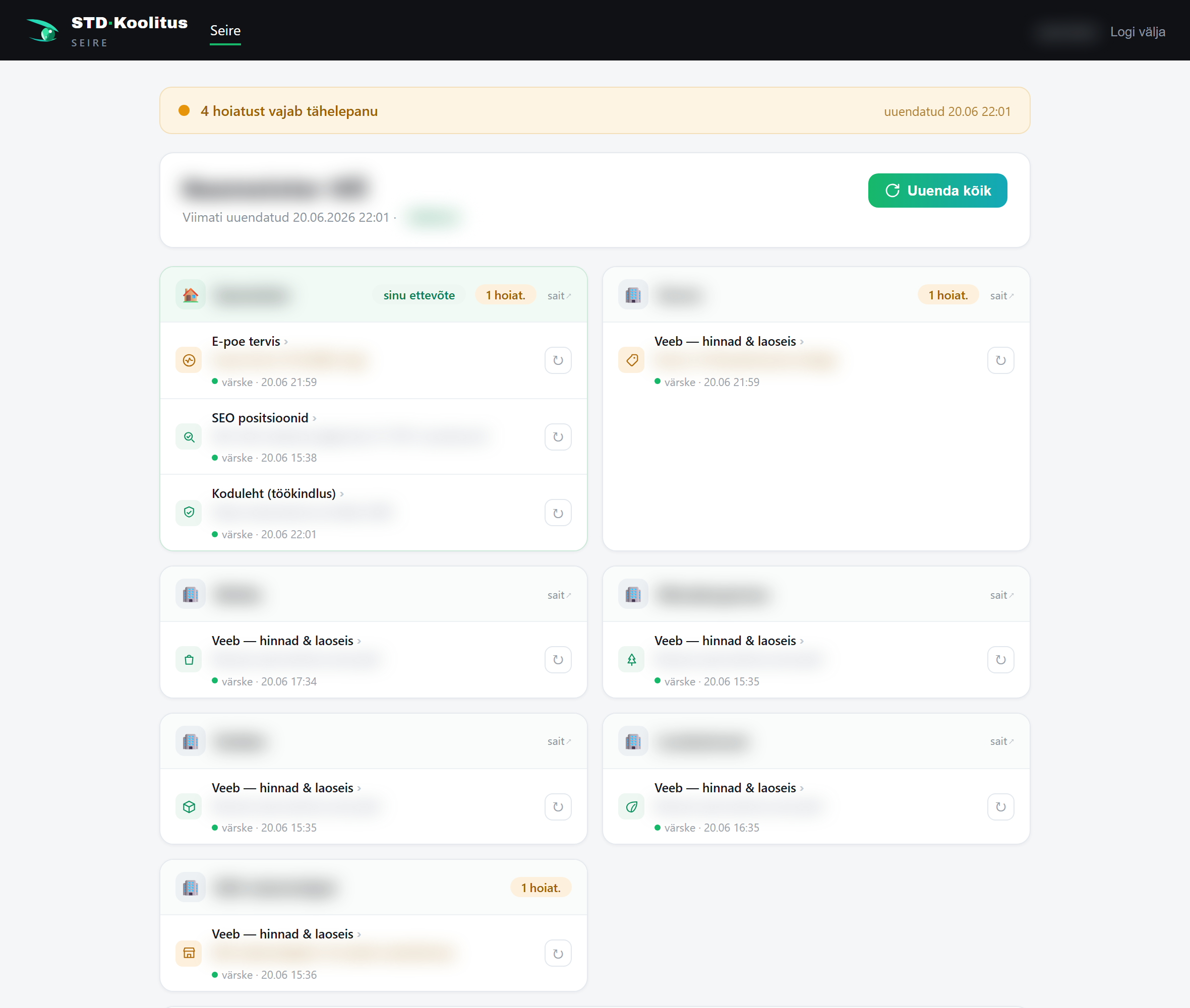Click 'uuendatud 20.06 22:01' text
The height and width of the screenshot is (1008, 1190).
[947, 111]
